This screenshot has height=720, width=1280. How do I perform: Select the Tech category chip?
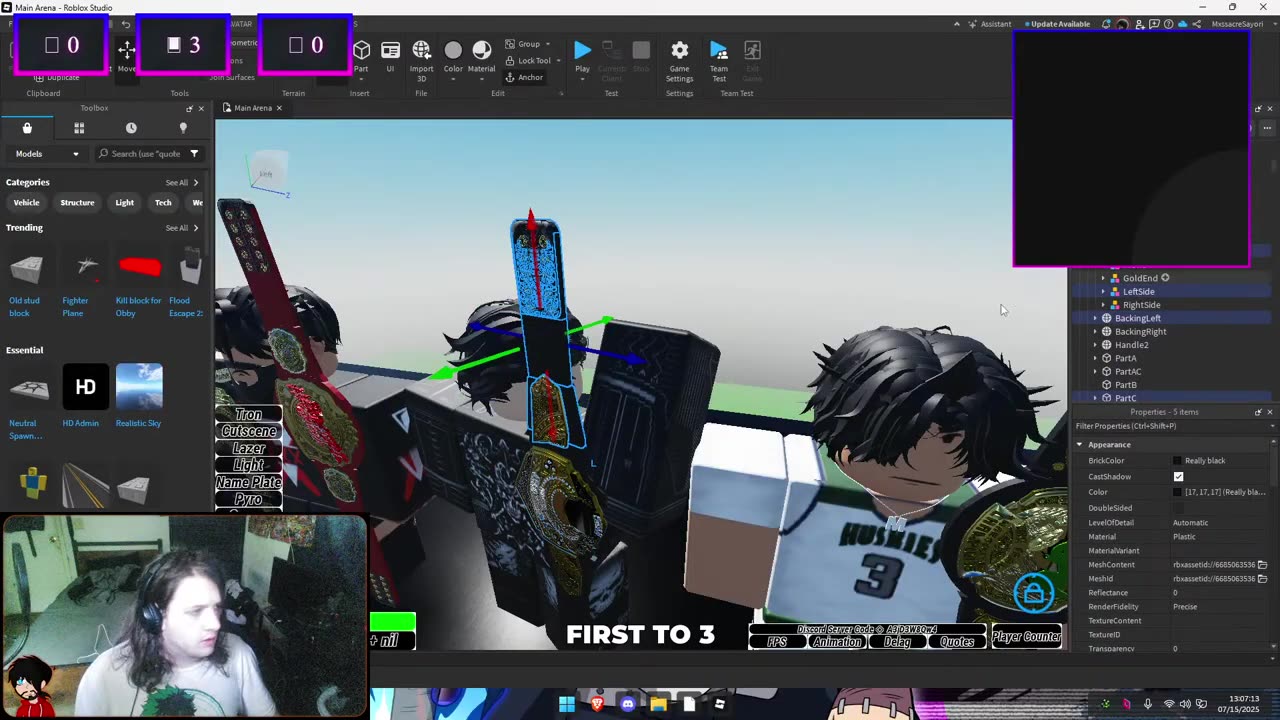pos(163,202)
